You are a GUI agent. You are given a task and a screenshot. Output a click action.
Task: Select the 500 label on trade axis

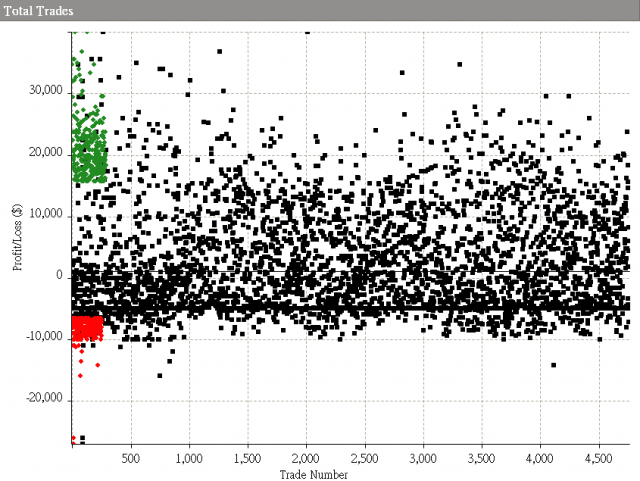point(131,458)
